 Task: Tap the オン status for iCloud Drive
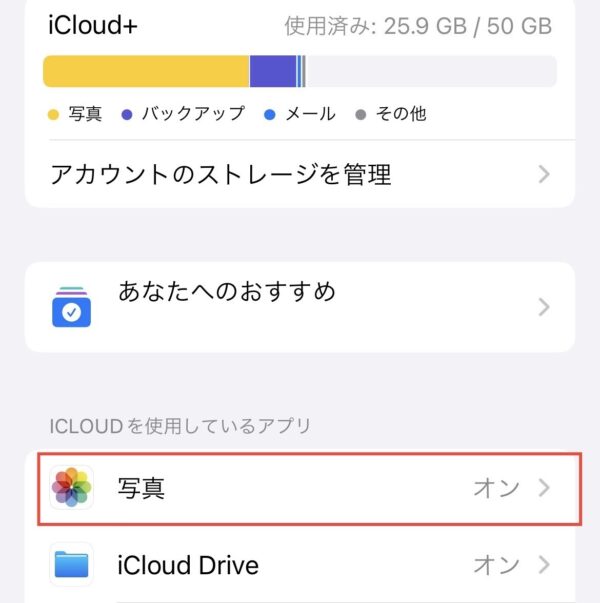497,565
